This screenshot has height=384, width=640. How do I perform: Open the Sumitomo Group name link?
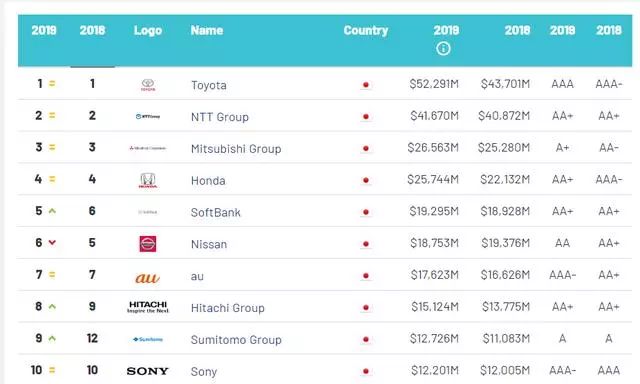pos(236,340)
